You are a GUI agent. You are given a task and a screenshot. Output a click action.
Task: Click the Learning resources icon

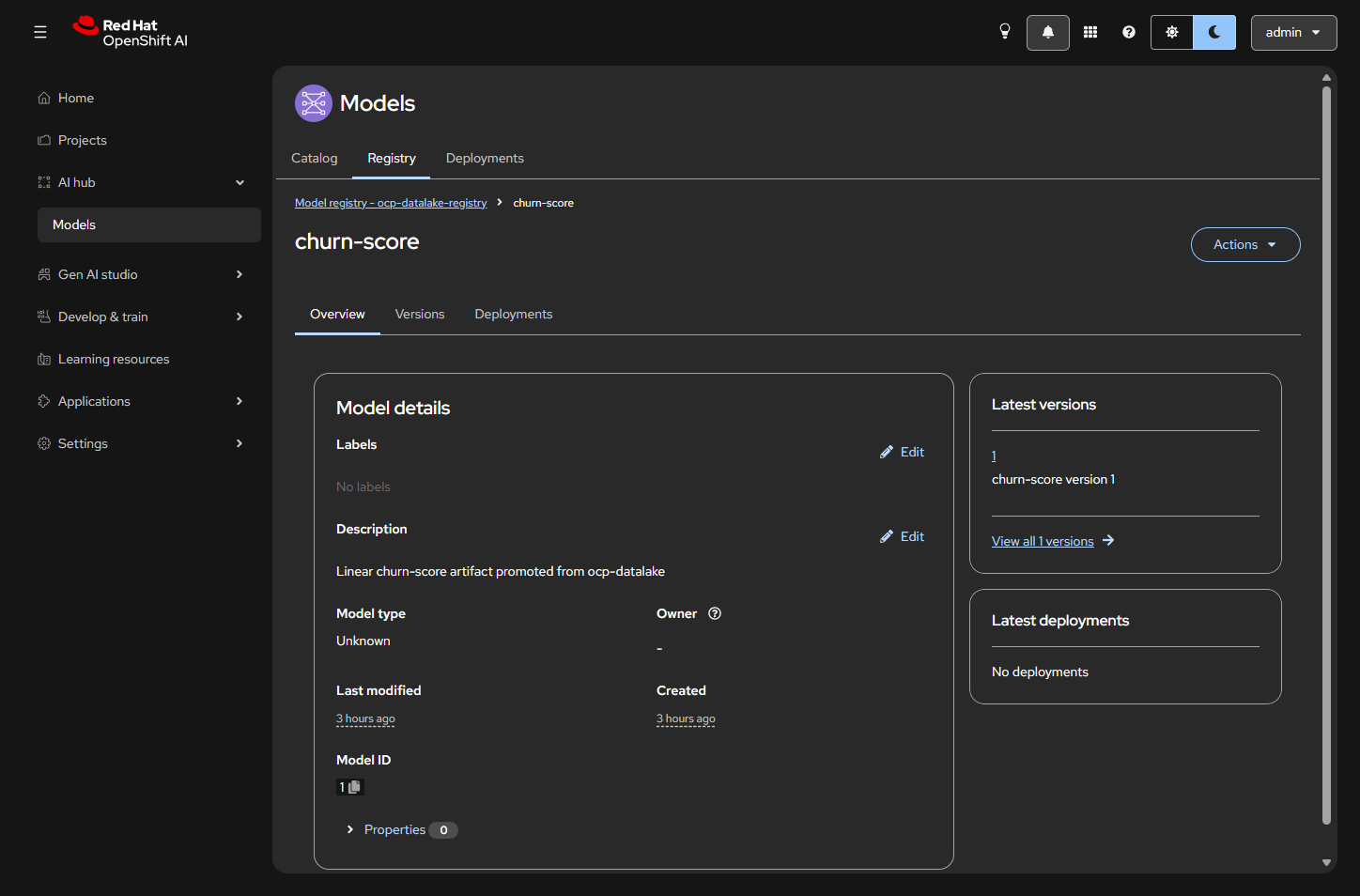coord(44,359)
